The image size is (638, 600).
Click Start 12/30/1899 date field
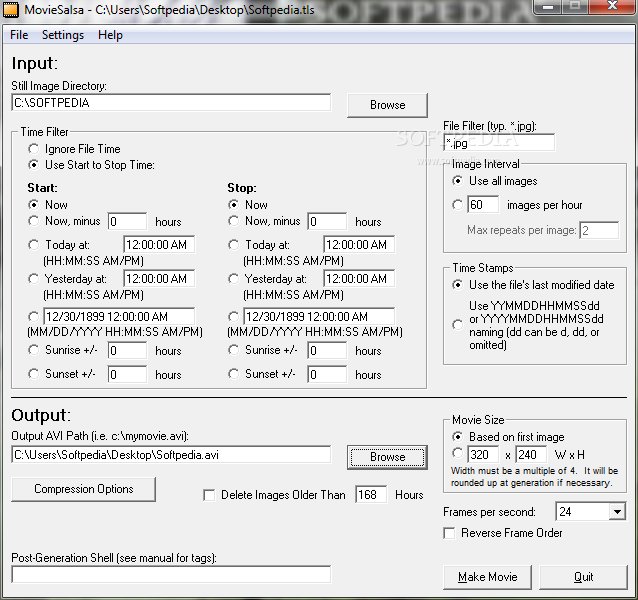(x=119, y=316)
